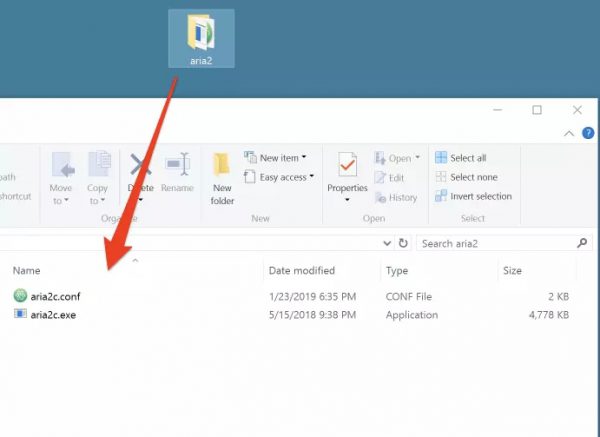Screen dimensions: 600x437
Task: Click the magnifier icon in the search box
Action: click(x=582, y=243)
